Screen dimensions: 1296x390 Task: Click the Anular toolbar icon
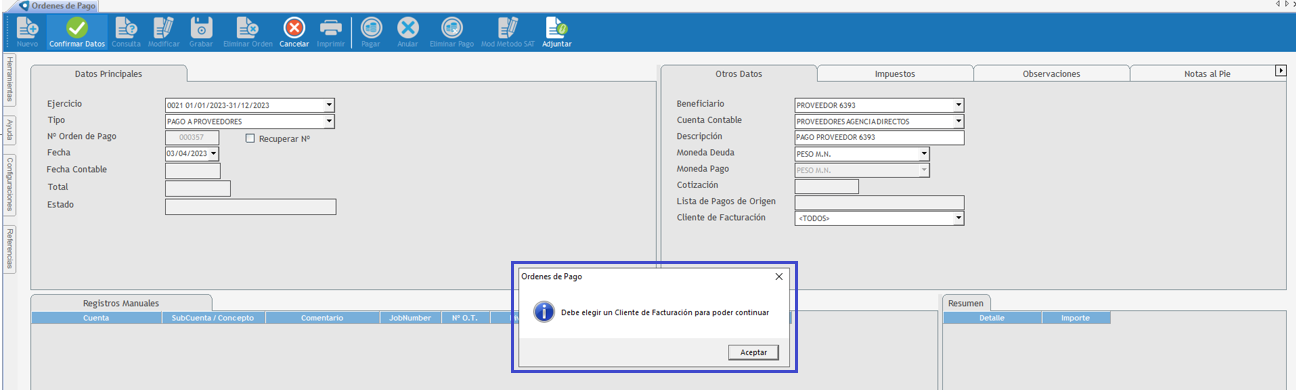[x=408, y=28]
